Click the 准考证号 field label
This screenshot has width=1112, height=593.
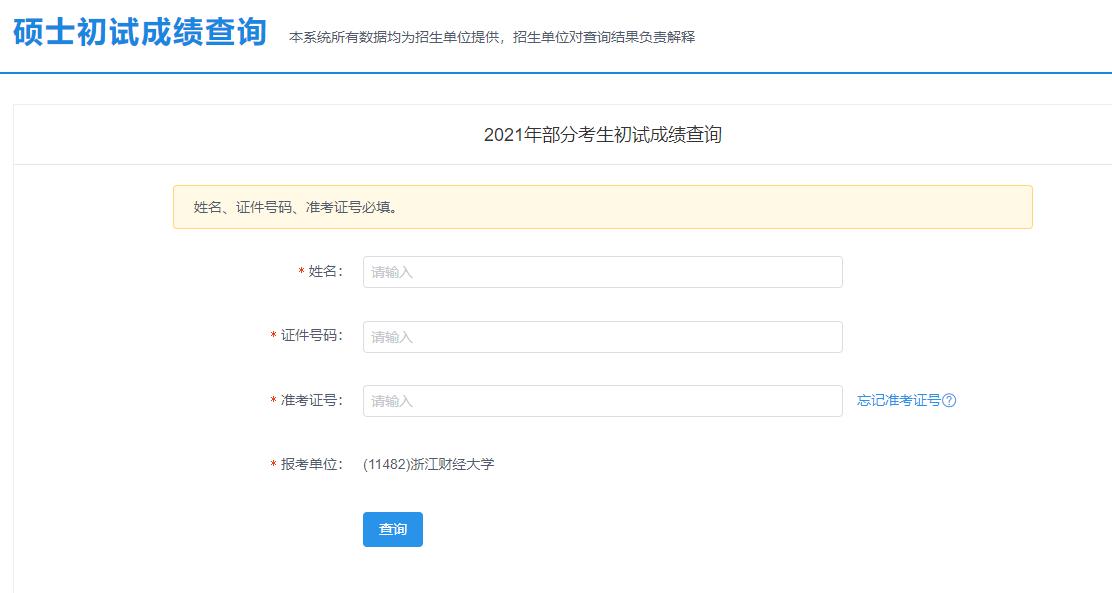click(311, 400)
